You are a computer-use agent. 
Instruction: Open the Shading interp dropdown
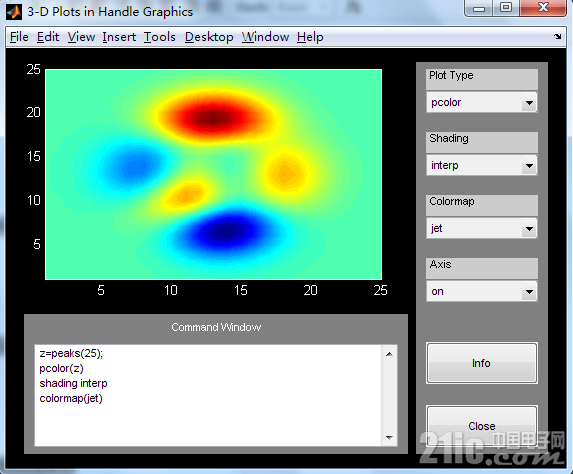[x=482, y=165]
